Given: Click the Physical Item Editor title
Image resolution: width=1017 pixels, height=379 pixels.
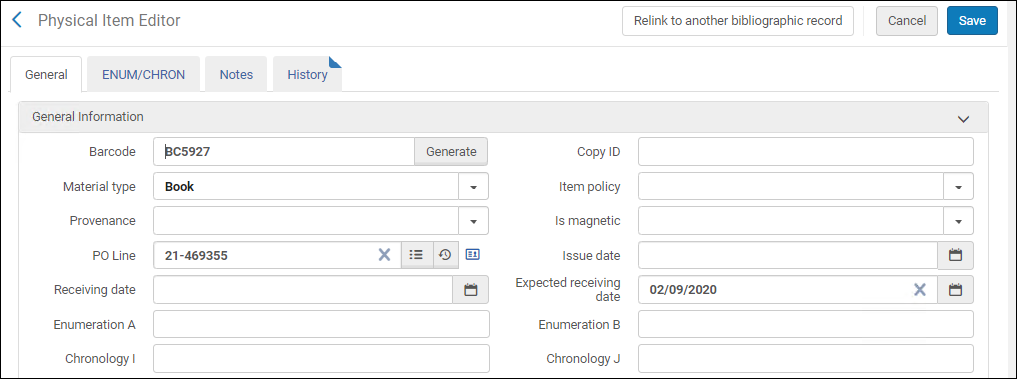Looking at the screenshot, I should tap(109, 20).
